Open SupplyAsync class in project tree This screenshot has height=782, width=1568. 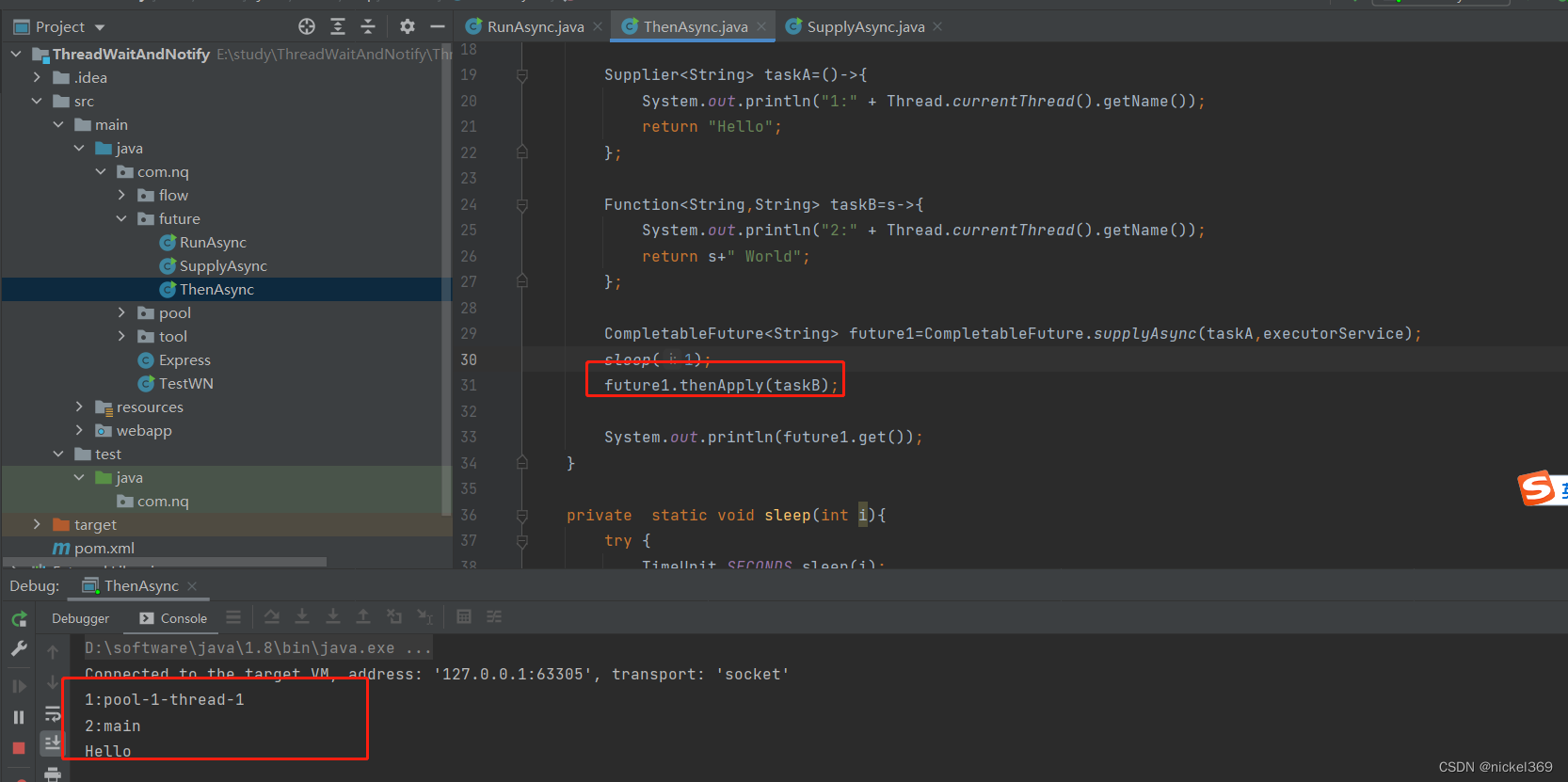[223, 266]
